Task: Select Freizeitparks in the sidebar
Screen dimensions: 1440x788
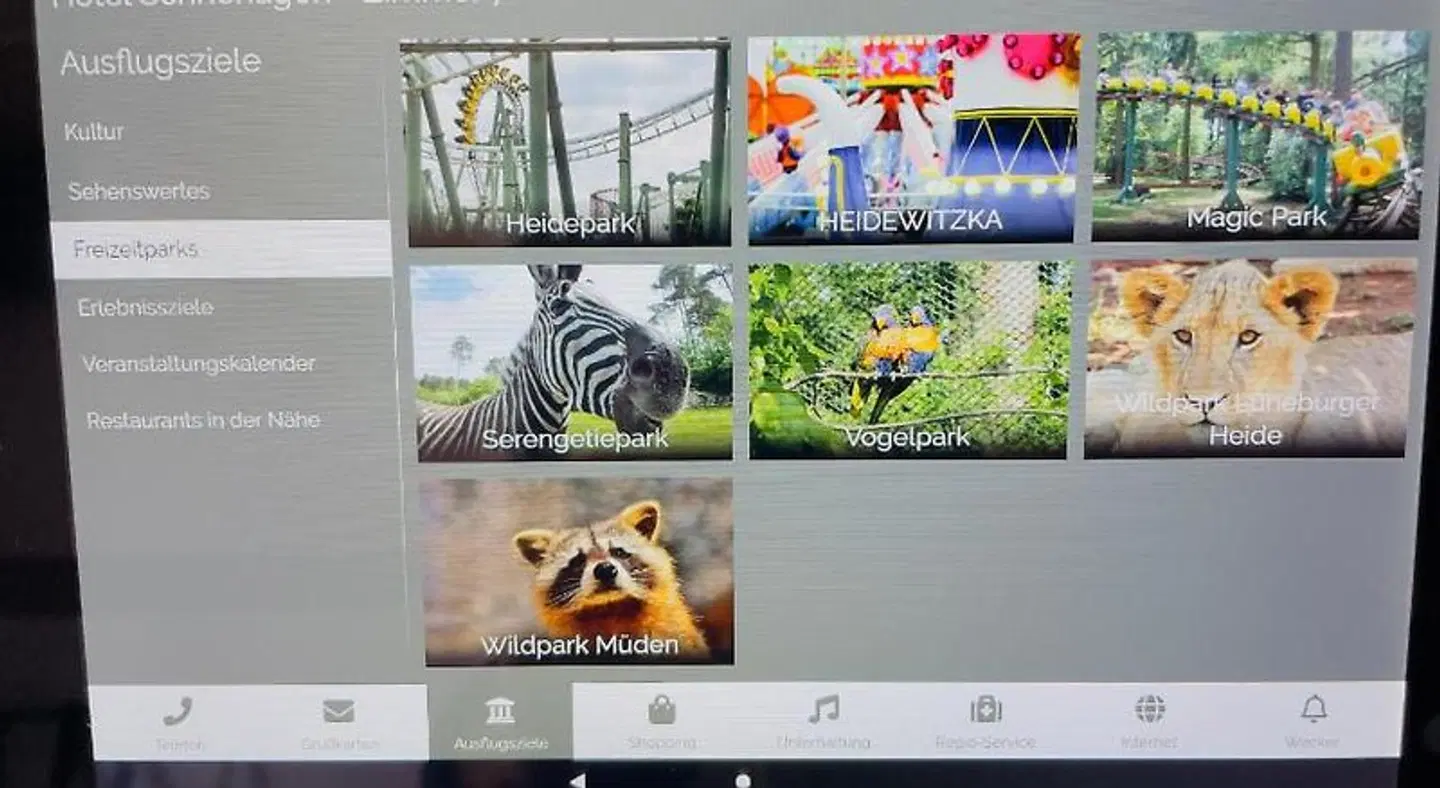Action: [221, 249]
